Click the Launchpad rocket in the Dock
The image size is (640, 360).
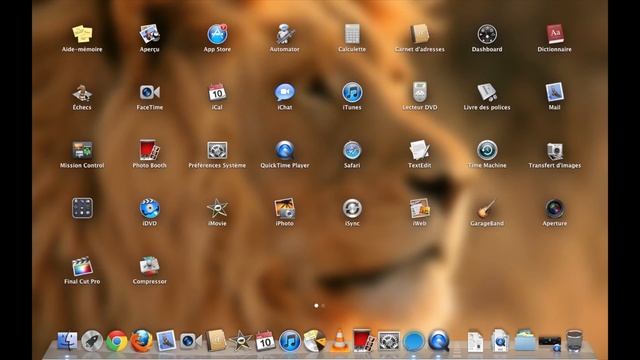[92, 341]
